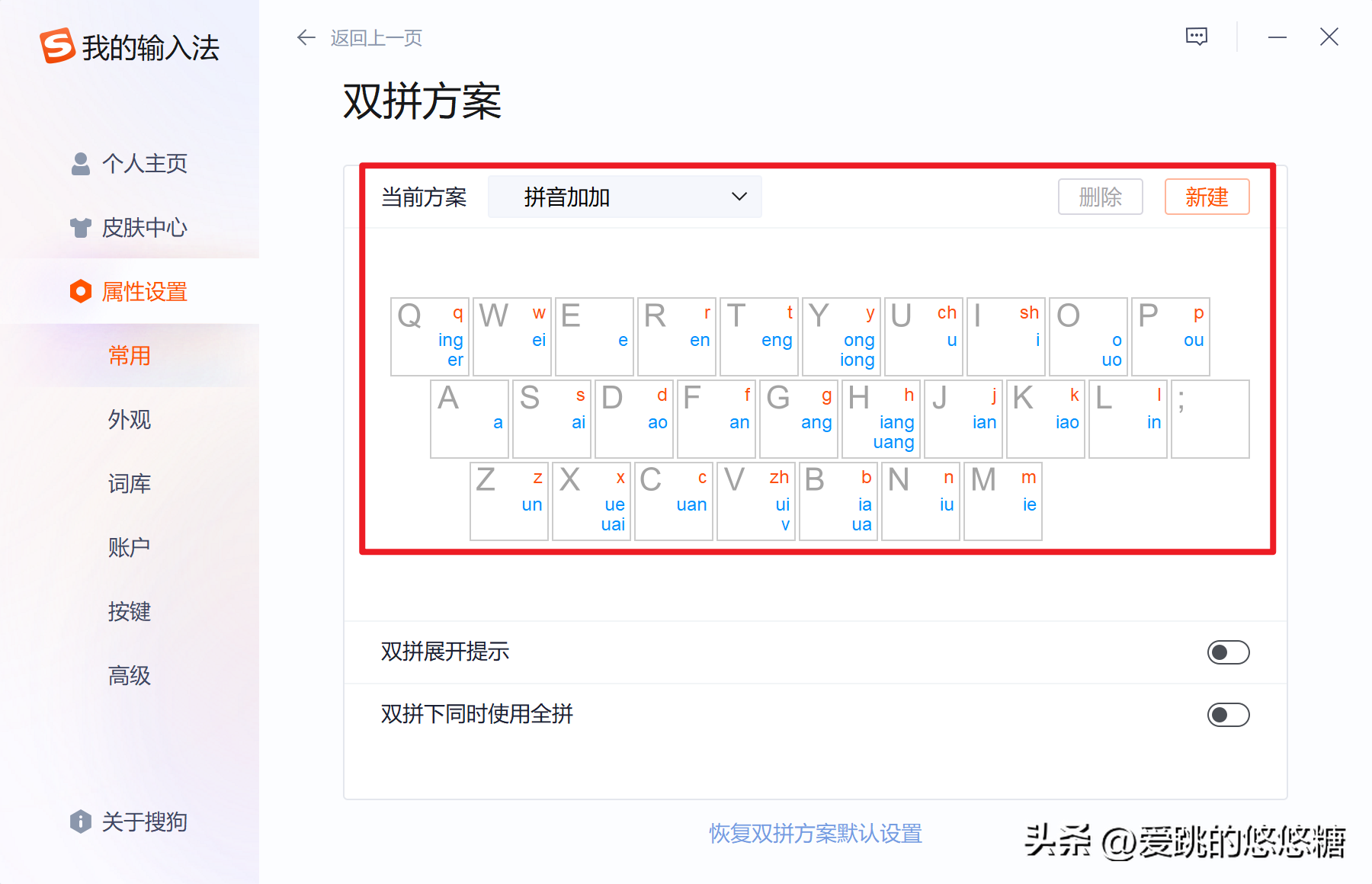Open 皮肤中心 in the sidebar
The height and width of the screenshot is (884, 1372).
click(130, 227)
